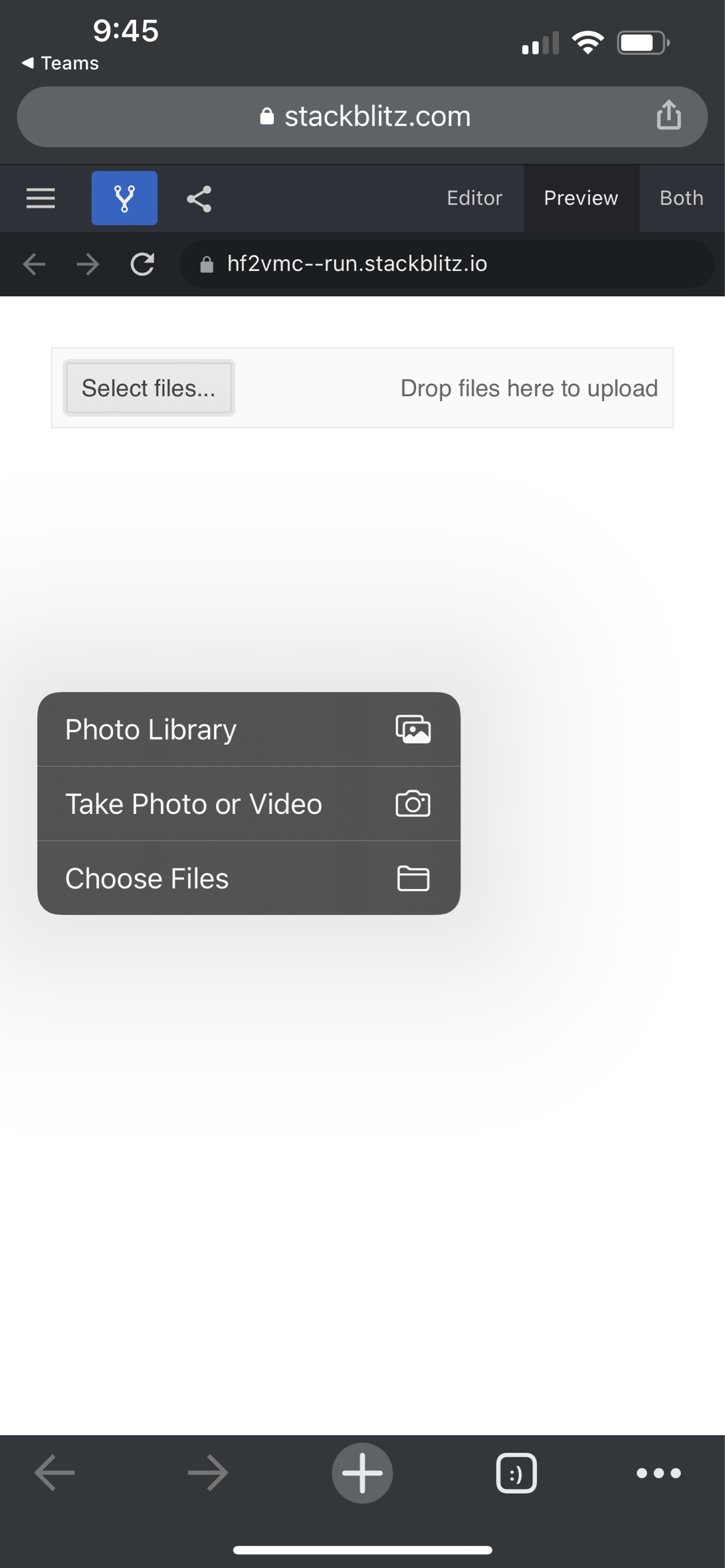Click the preview toolbar back arrow
Screen dimensions: 725x1568
click(x=35, y=264)
